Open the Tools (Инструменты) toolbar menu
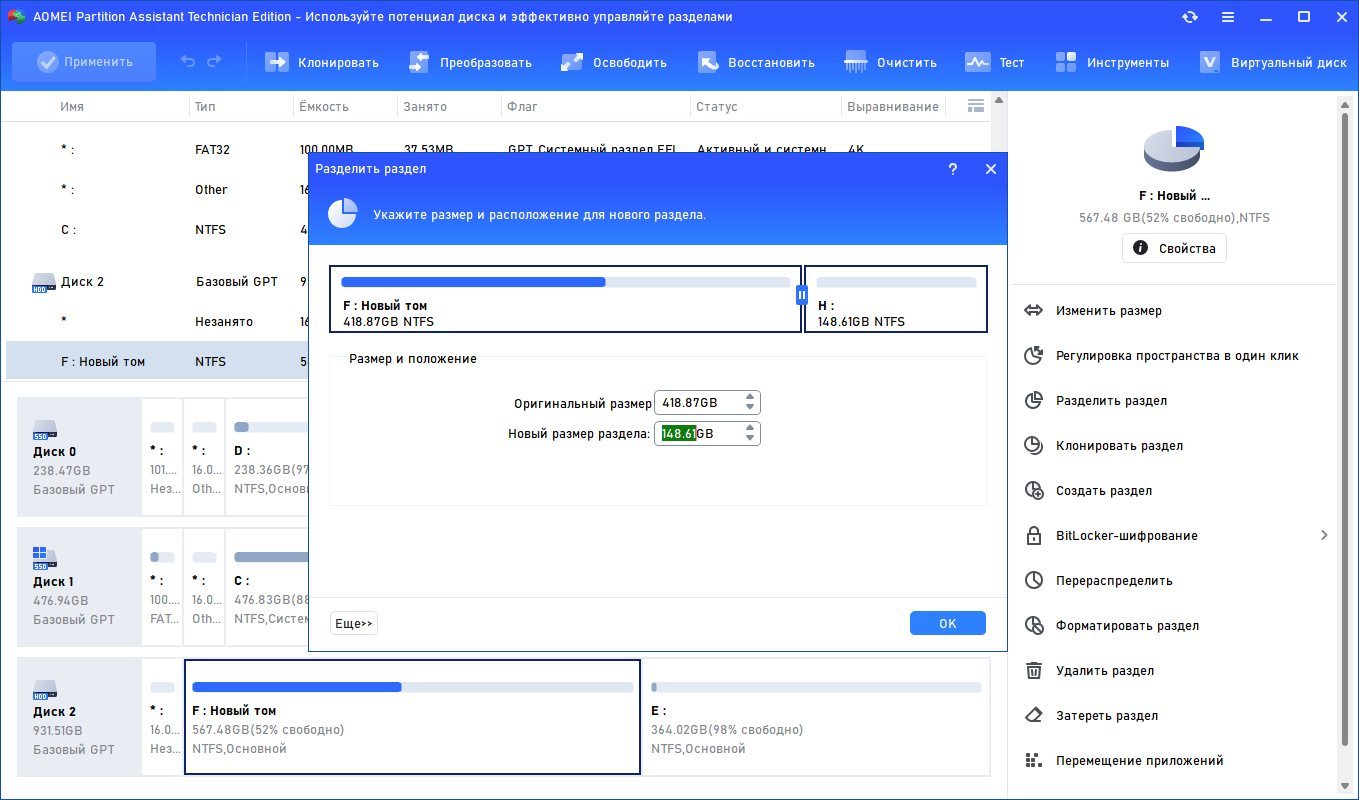This screenshot has height=800, width=1359. pos(1066,62)
